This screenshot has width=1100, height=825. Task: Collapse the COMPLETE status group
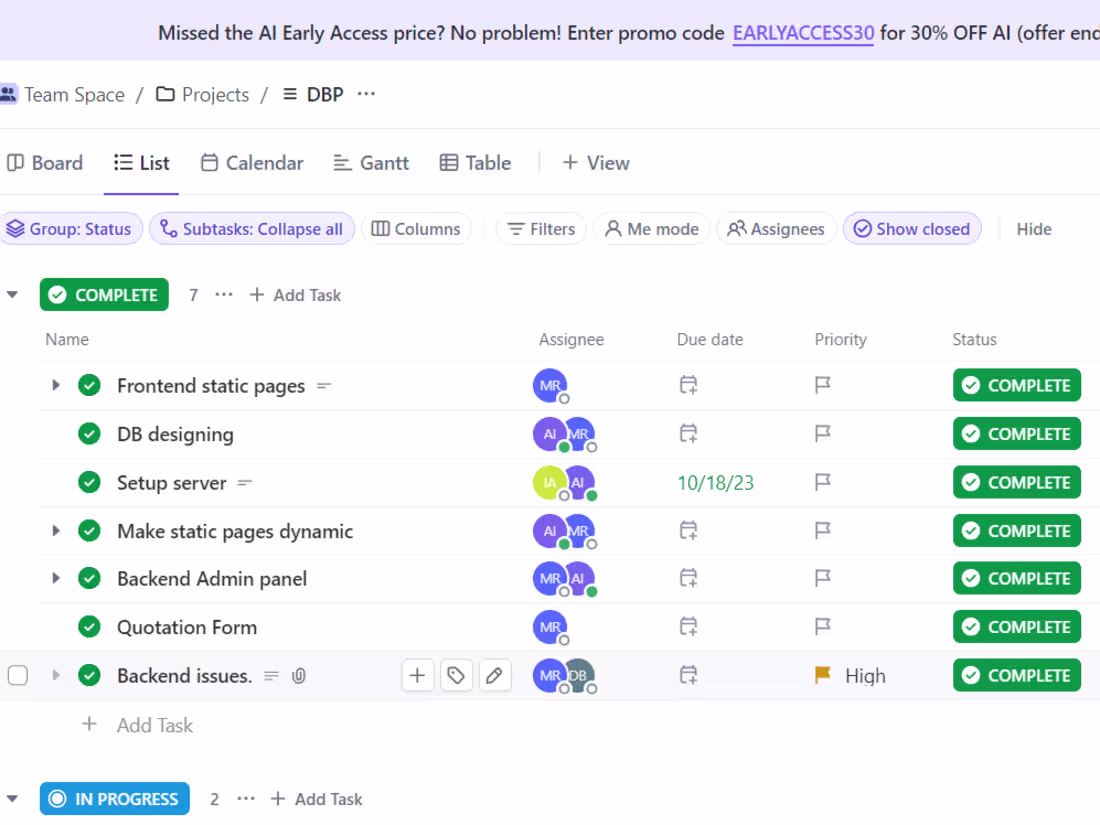tap(12, 295)
